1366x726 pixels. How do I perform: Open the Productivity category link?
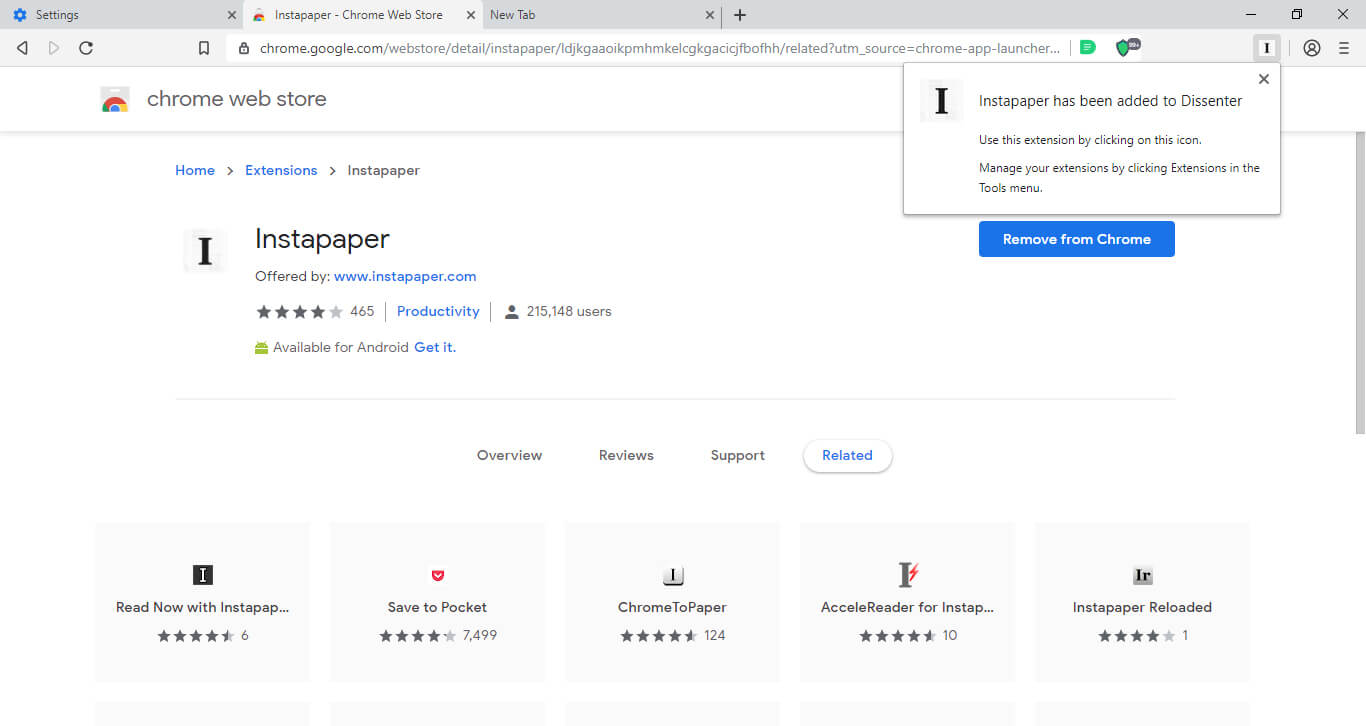point(438,312)
